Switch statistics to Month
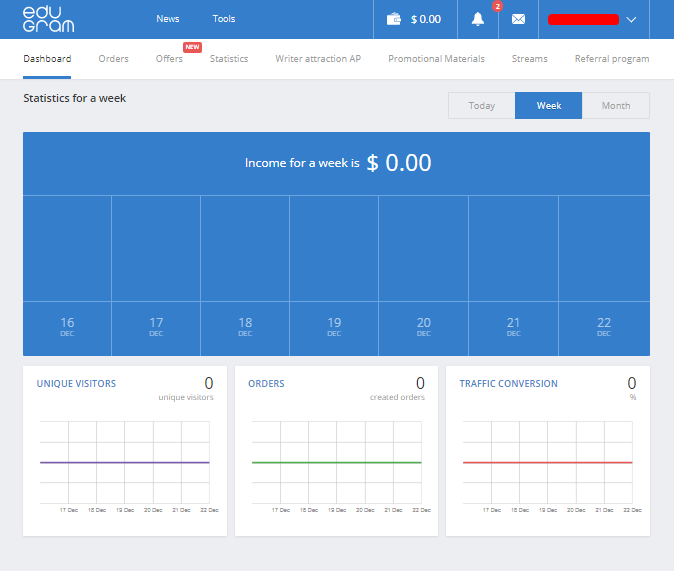 pos(616,105)
